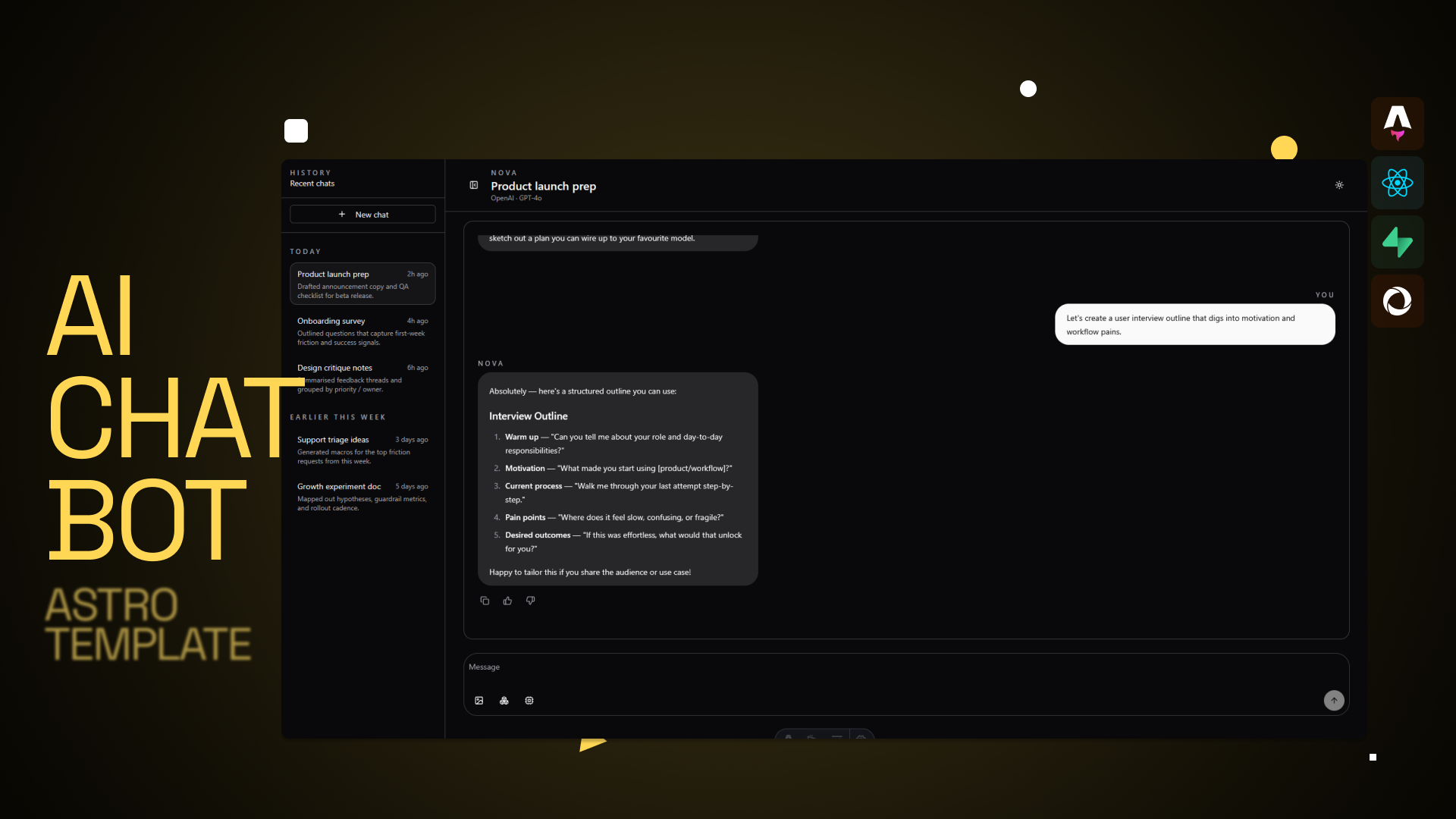
Task: Focus the Message input field
Action: point(902,667)
